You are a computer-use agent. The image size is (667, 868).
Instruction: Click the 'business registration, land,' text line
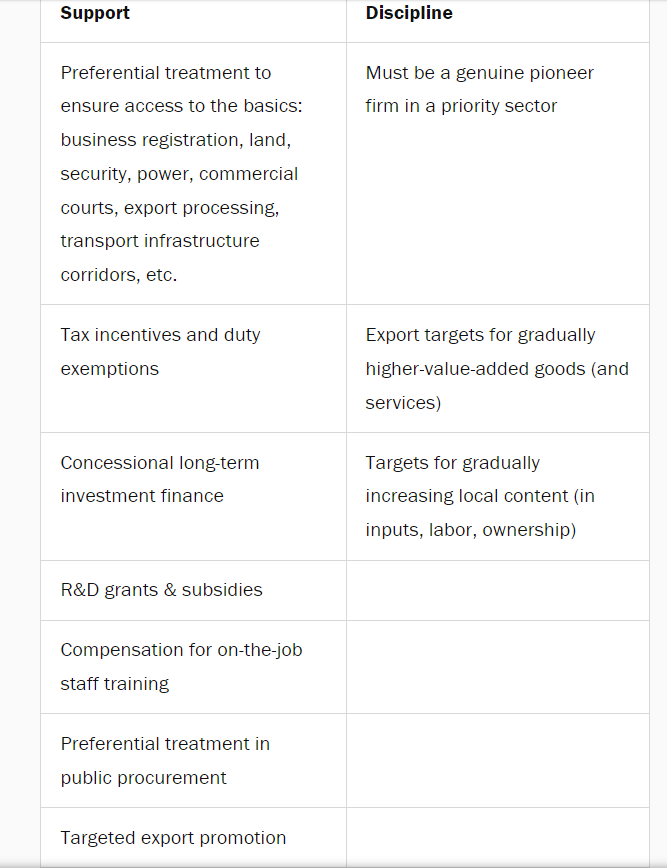tap(176, 140)
